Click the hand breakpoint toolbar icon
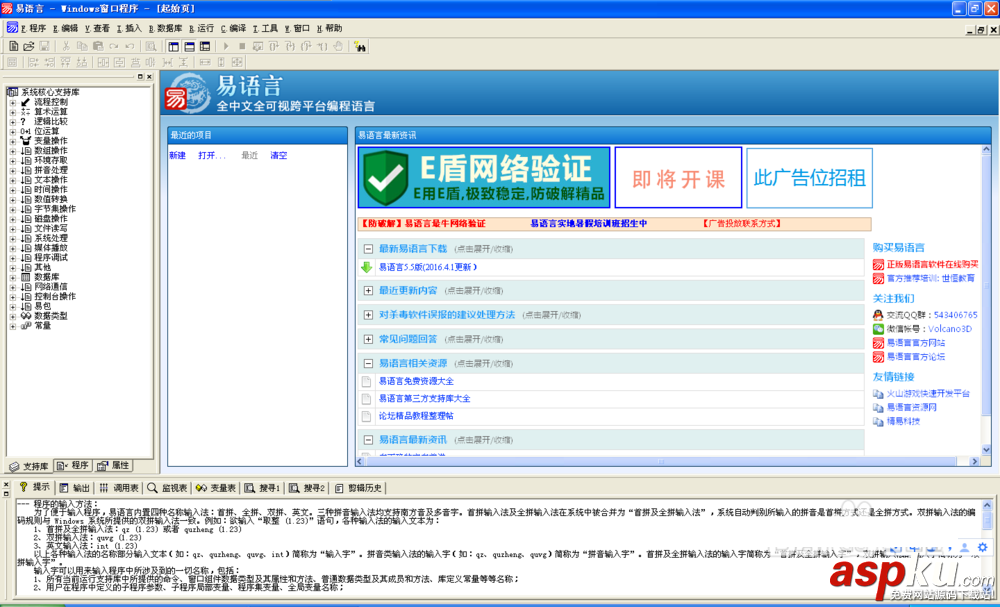 (339, 47)
